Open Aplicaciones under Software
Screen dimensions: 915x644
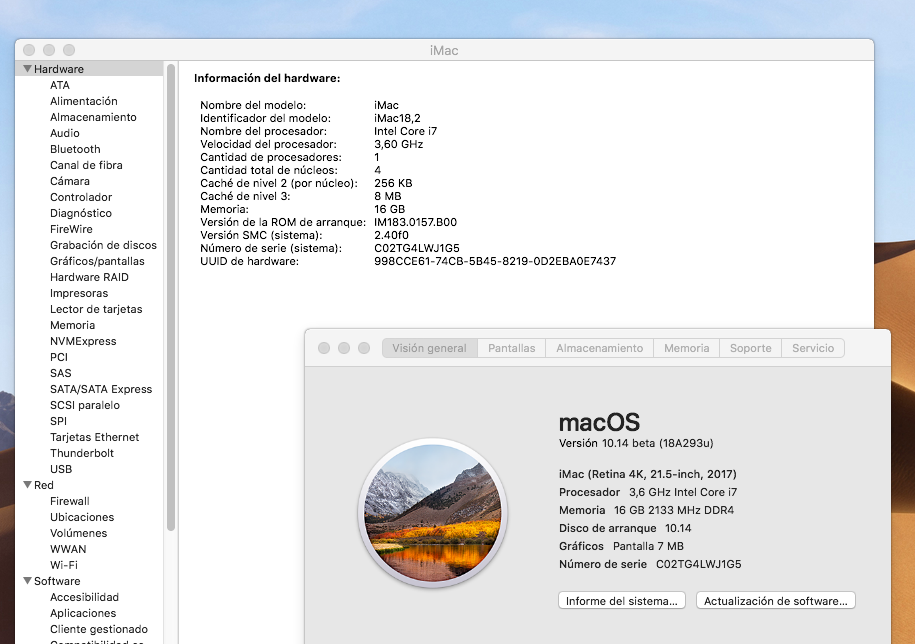(83, 613)
